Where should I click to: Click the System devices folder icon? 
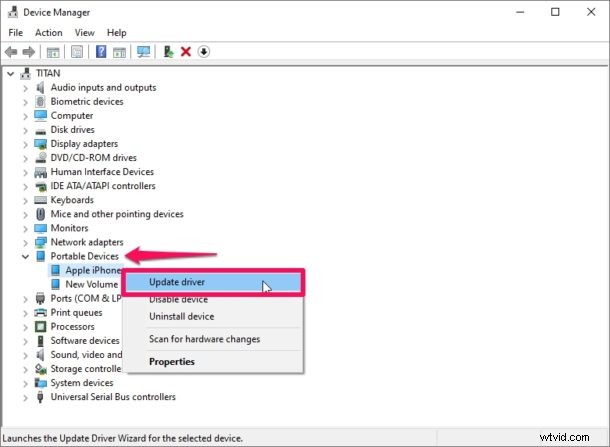[x=40, y=383]
